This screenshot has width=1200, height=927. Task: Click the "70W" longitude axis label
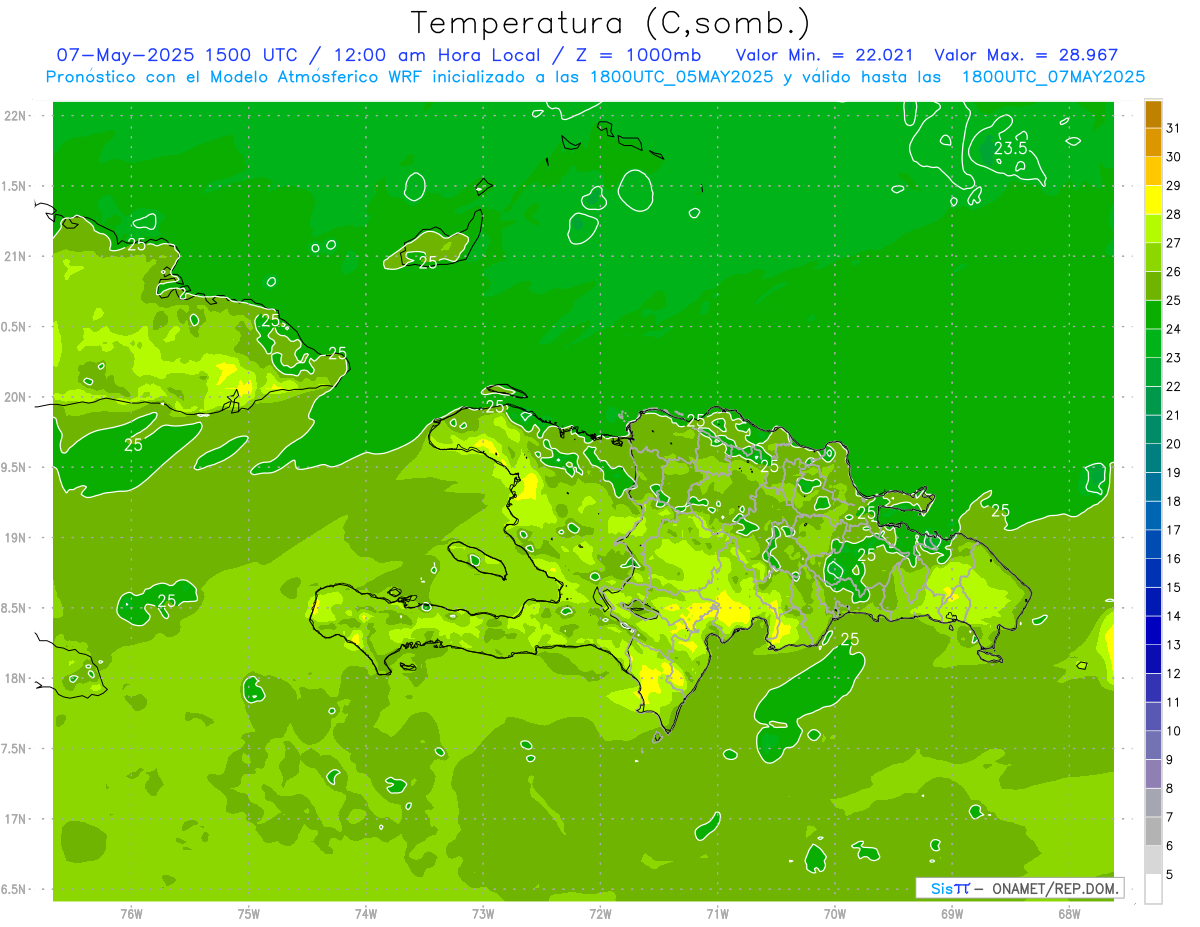click(835, 914)
